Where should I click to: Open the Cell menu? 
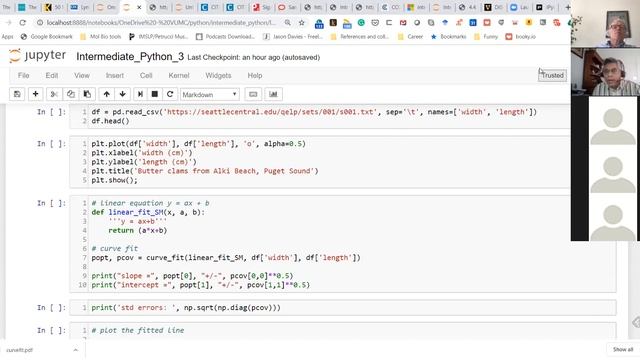point(146,76)
